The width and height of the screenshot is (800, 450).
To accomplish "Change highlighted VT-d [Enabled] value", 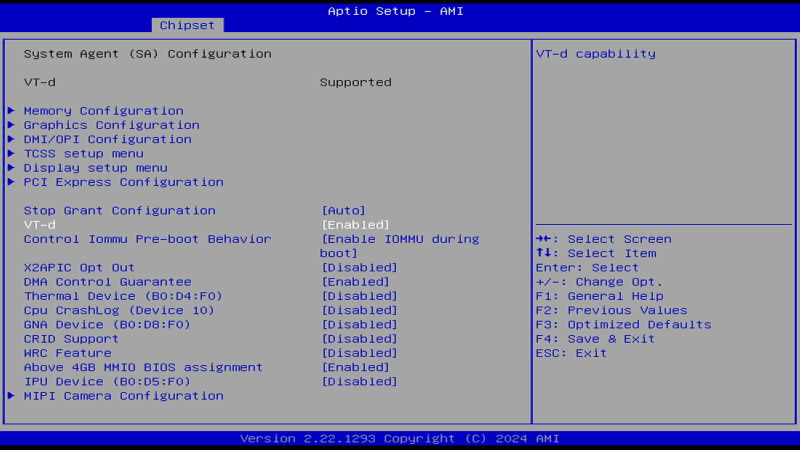I will point(355,225).
